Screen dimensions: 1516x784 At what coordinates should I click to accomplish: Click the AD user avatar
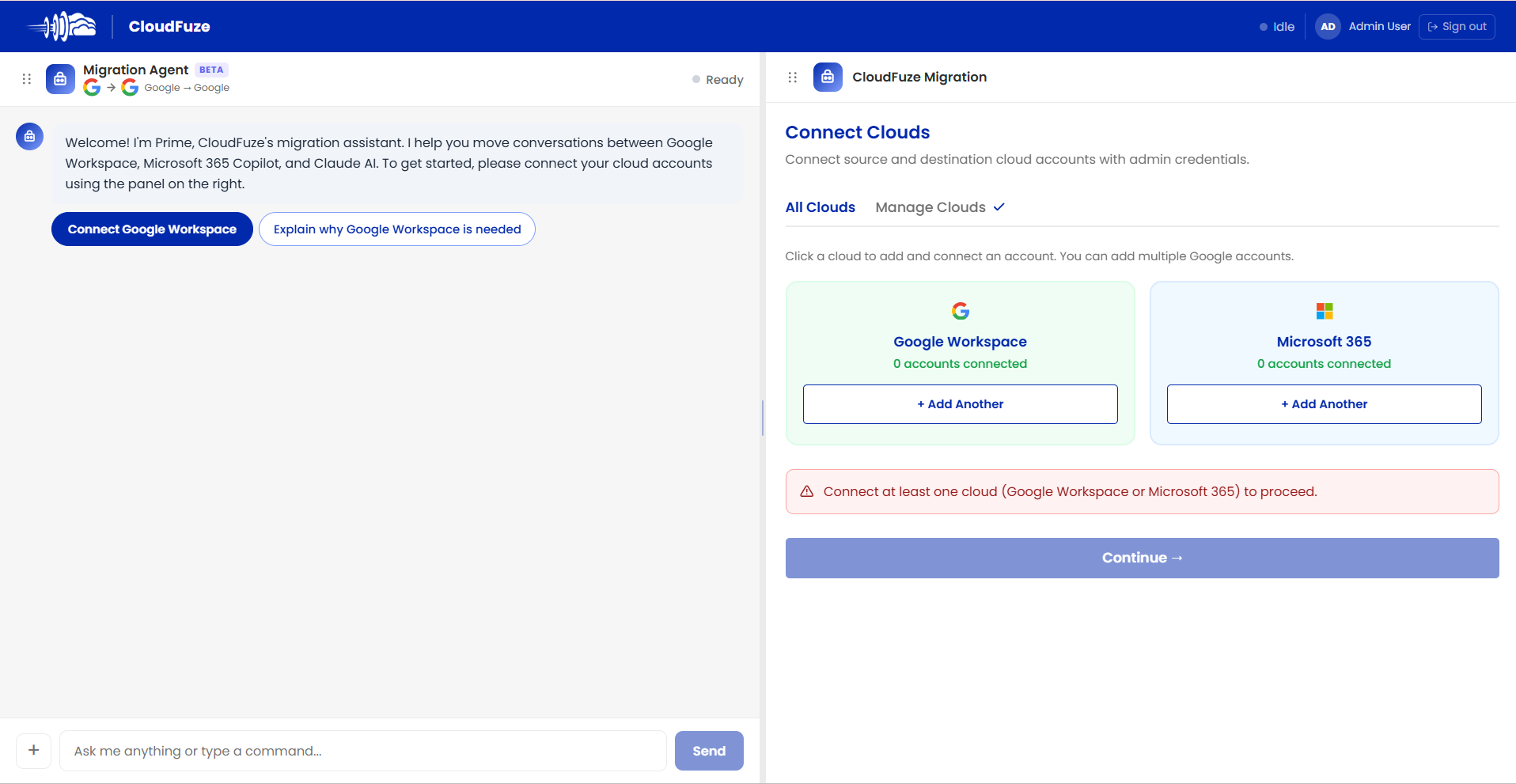1328,26
